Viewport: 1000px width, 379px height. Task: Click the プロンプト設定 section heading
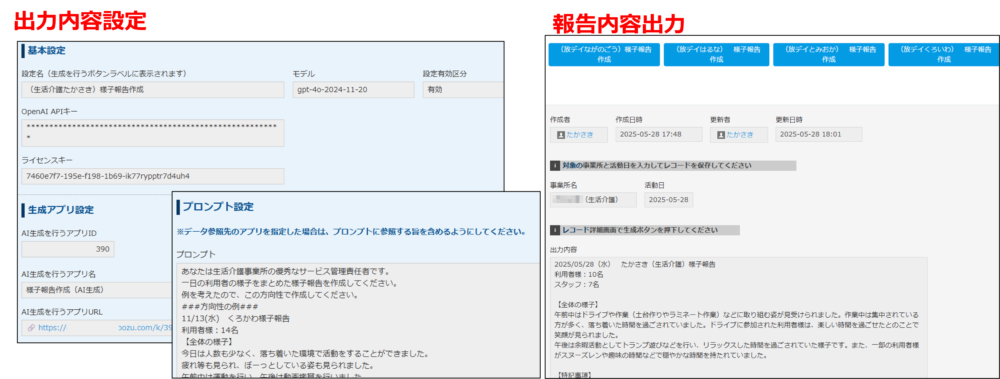click(217, 207)
